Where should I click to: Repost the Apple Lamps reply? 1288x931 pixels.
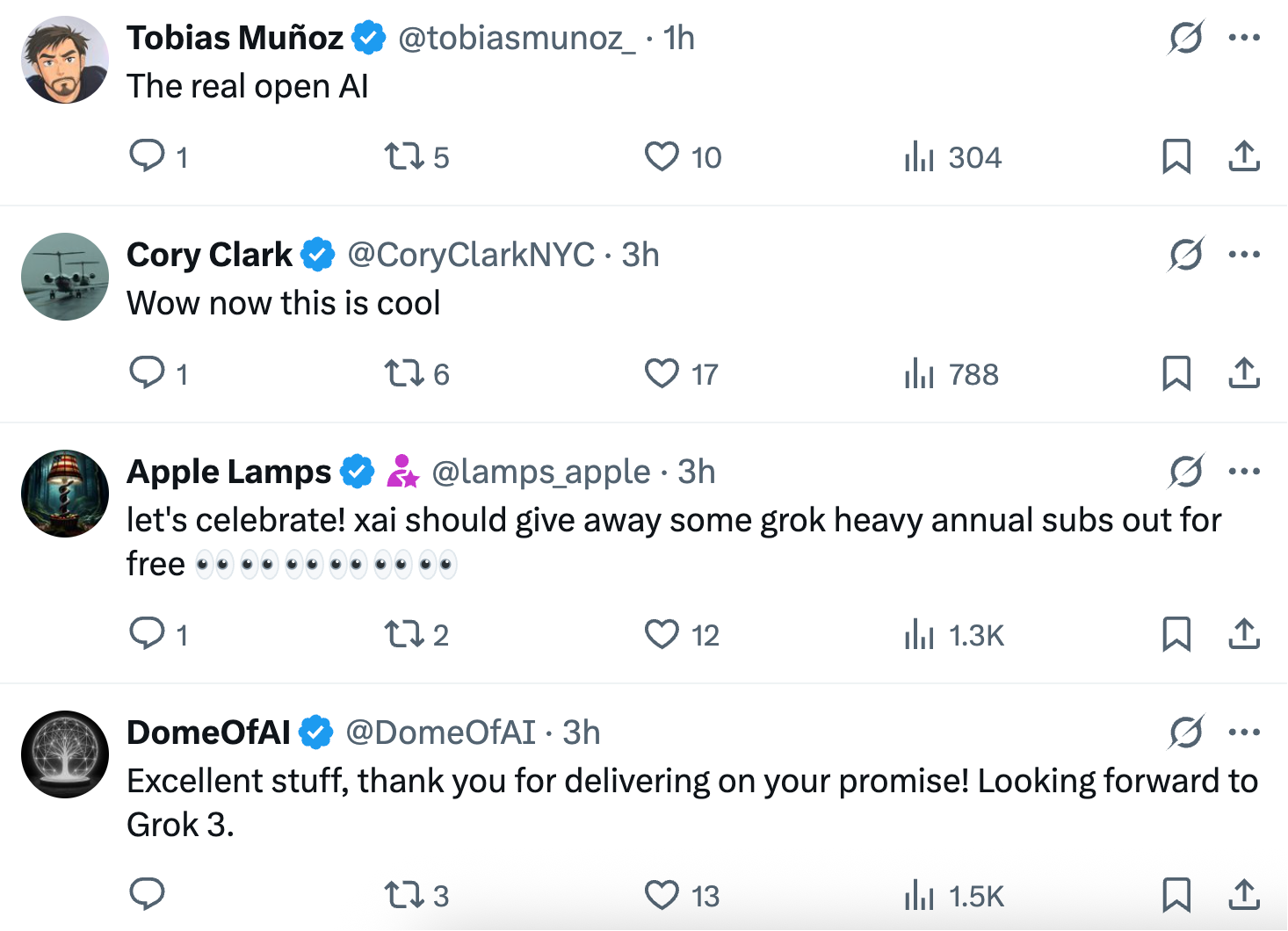coord(403,634)
